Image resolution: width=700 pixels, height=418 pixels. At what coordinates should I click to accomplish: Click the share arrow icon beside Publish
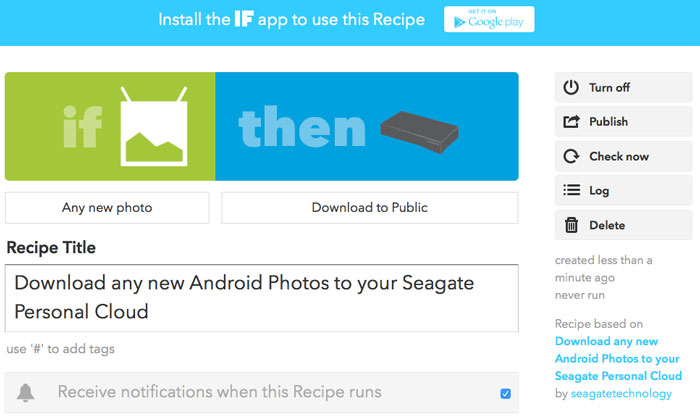pos(571,121)
